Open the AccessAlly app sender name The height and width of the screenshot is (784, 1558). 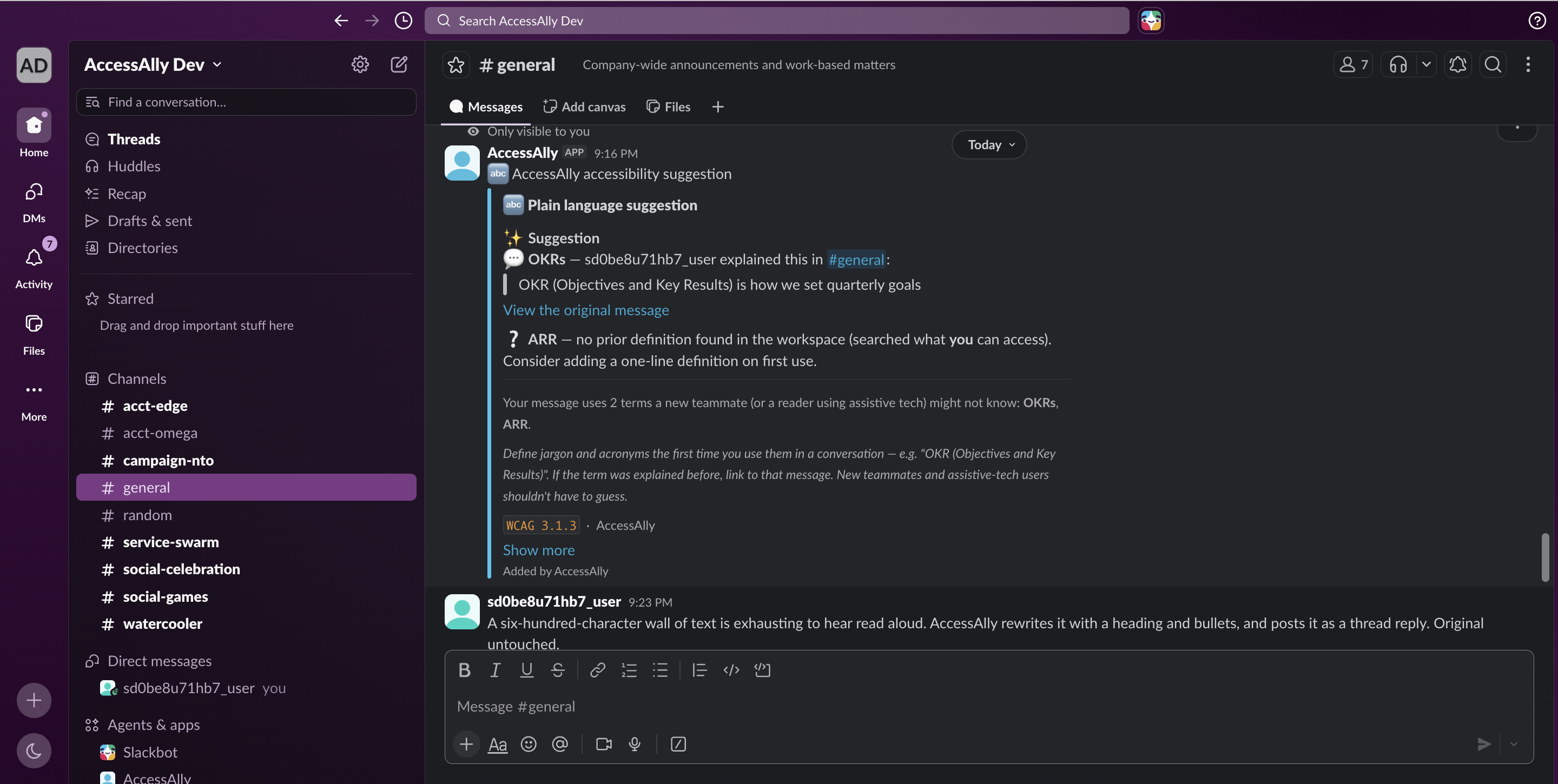click(523, 153)
